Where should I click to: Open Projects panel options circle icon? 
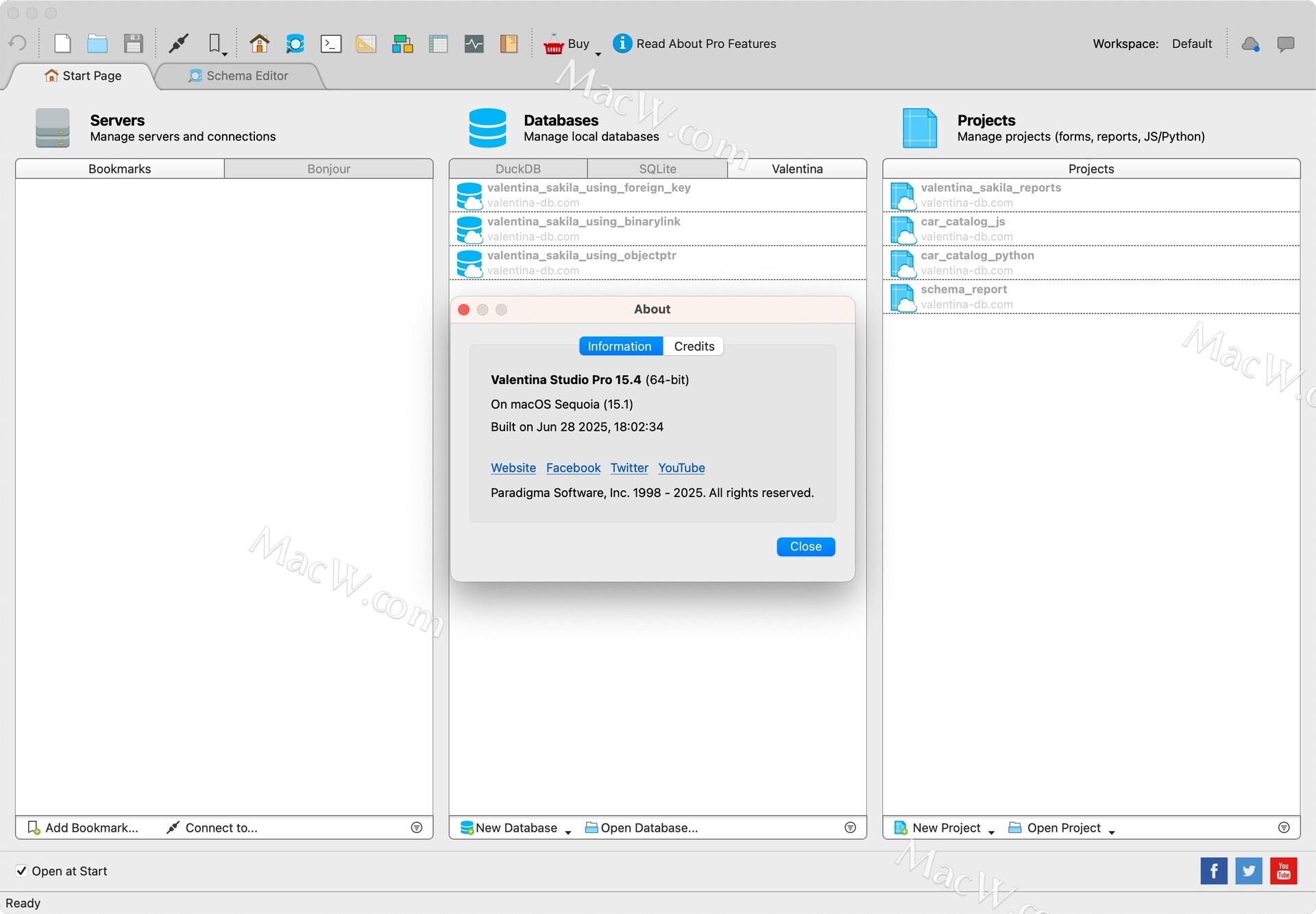1284,828
